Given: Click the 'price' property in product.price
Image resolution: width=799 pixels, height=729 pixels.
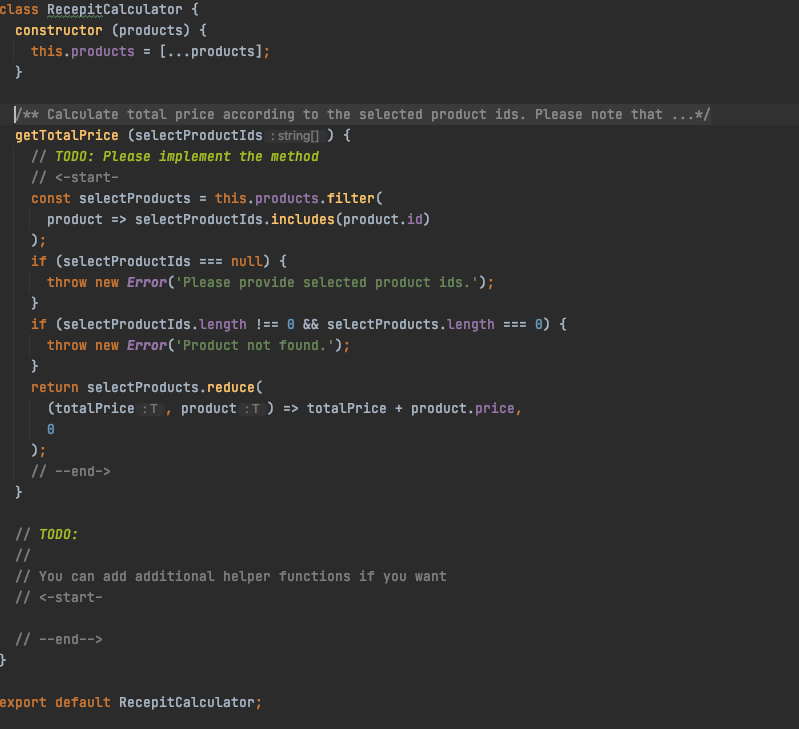Looking at the screenshot, I should (x=494, y=409).
